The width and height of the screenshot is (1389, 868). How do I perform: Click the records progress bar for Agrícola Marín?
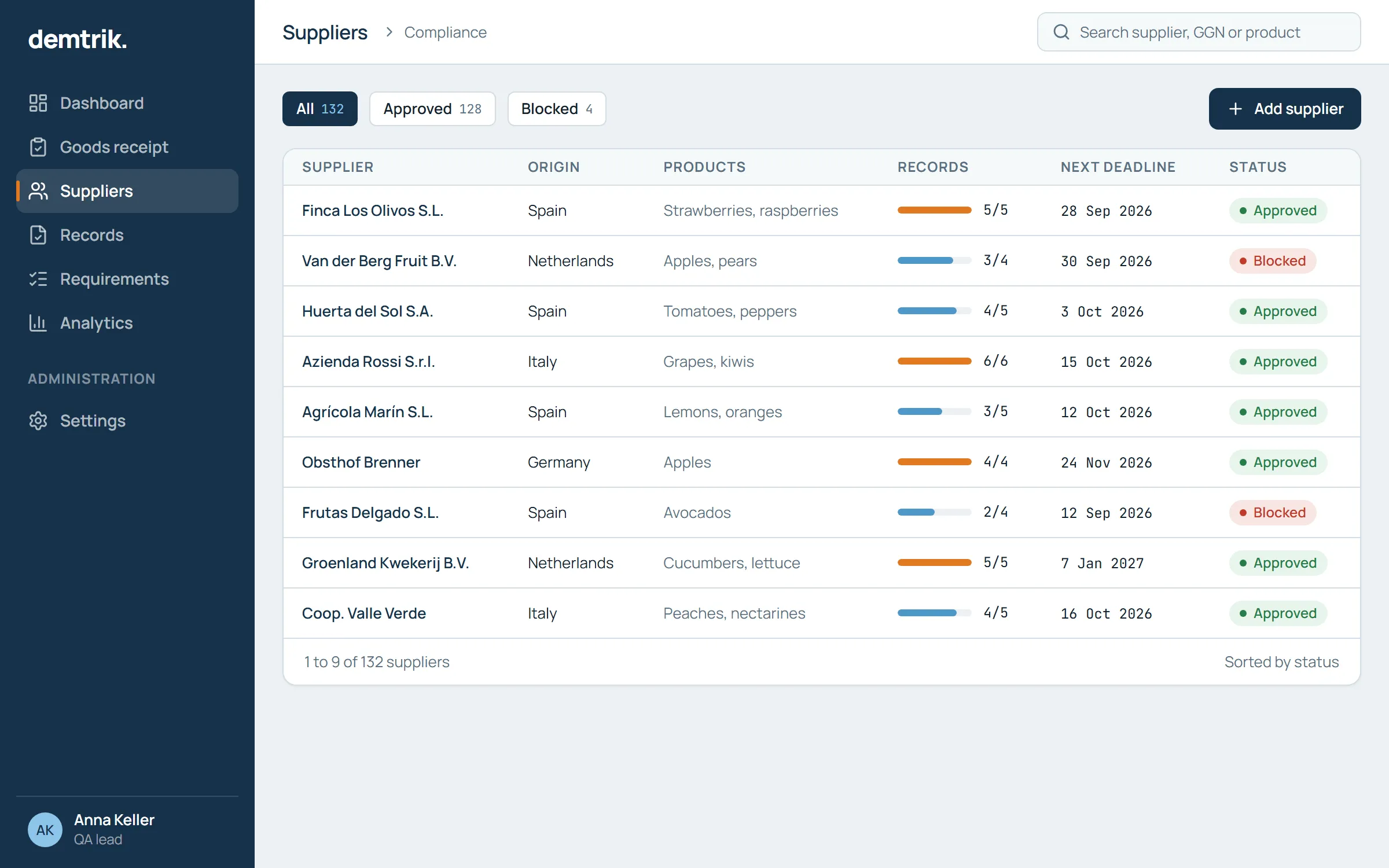(935, 411)
